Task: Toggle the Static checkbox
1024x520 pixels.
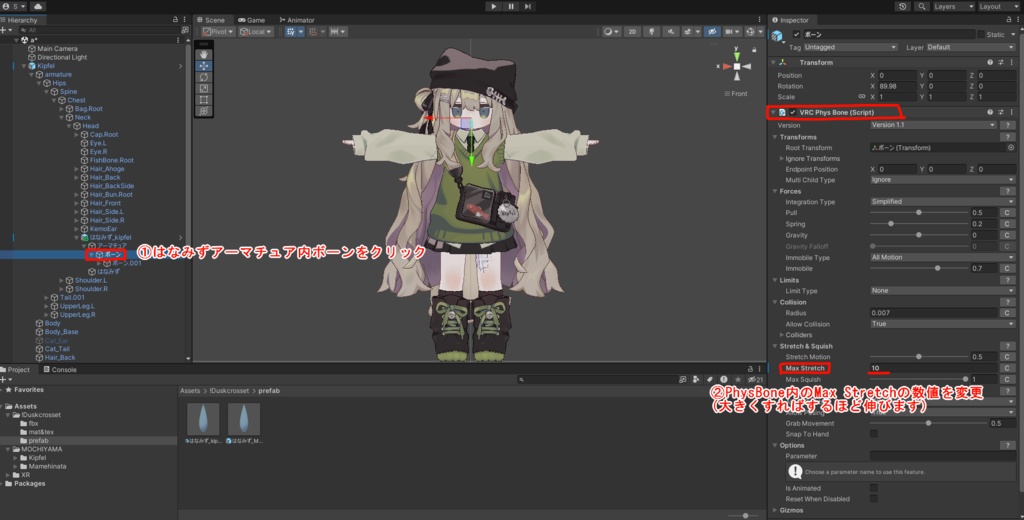Action: tap(980, 34)
